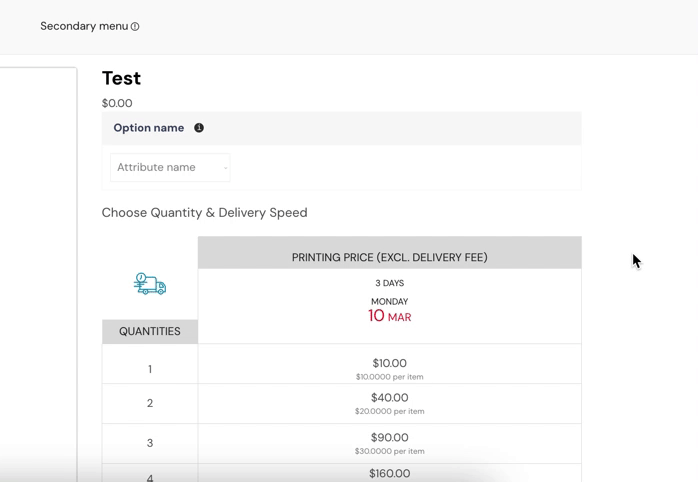This screenshot has width=698, height=482.
Task: Click the Monday 10 Mar delivery date
Action: (x=389, y=311)
